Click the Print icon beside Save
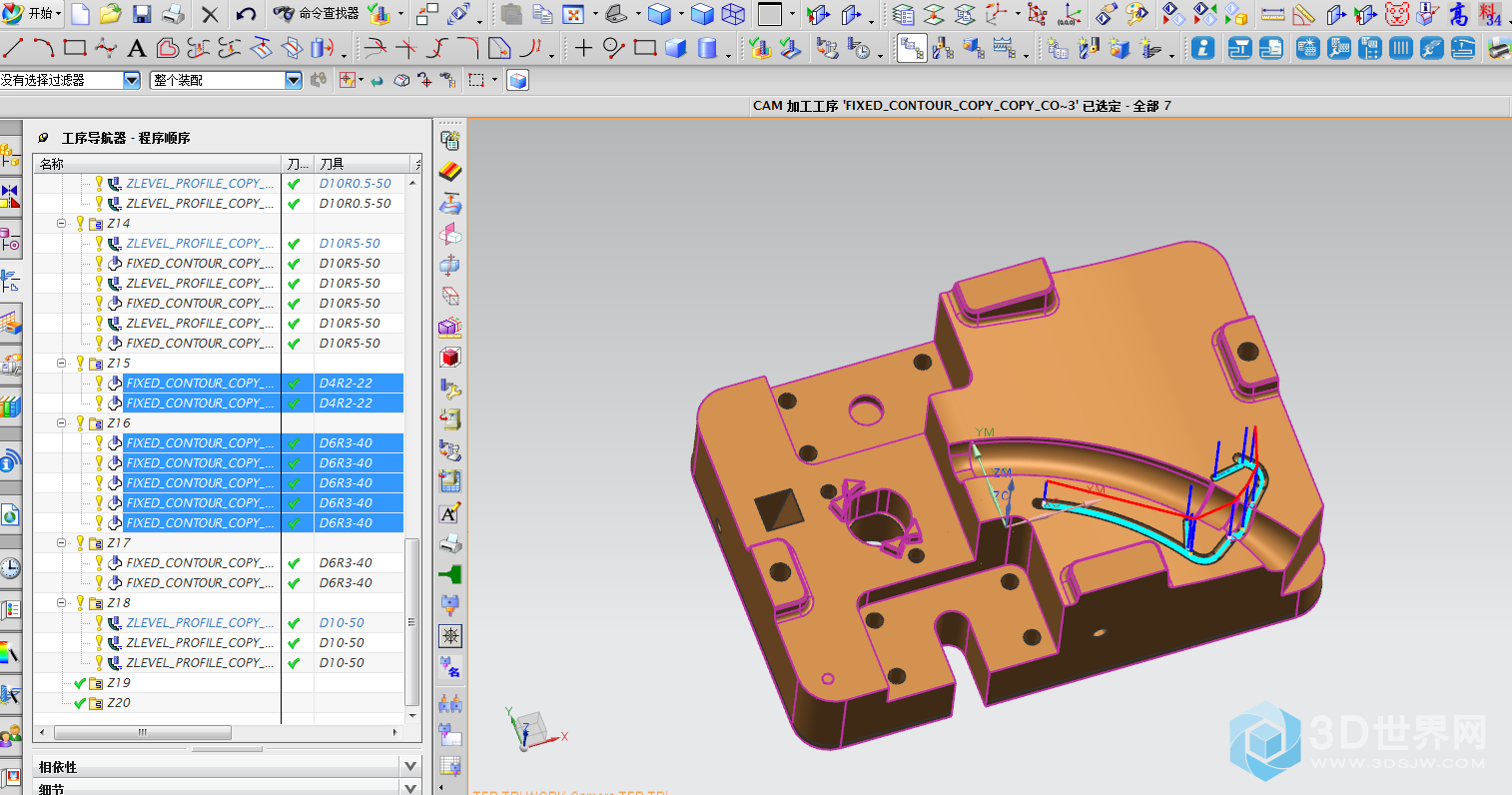This screenshot has height=795, width=1512. tap(173, 14)
